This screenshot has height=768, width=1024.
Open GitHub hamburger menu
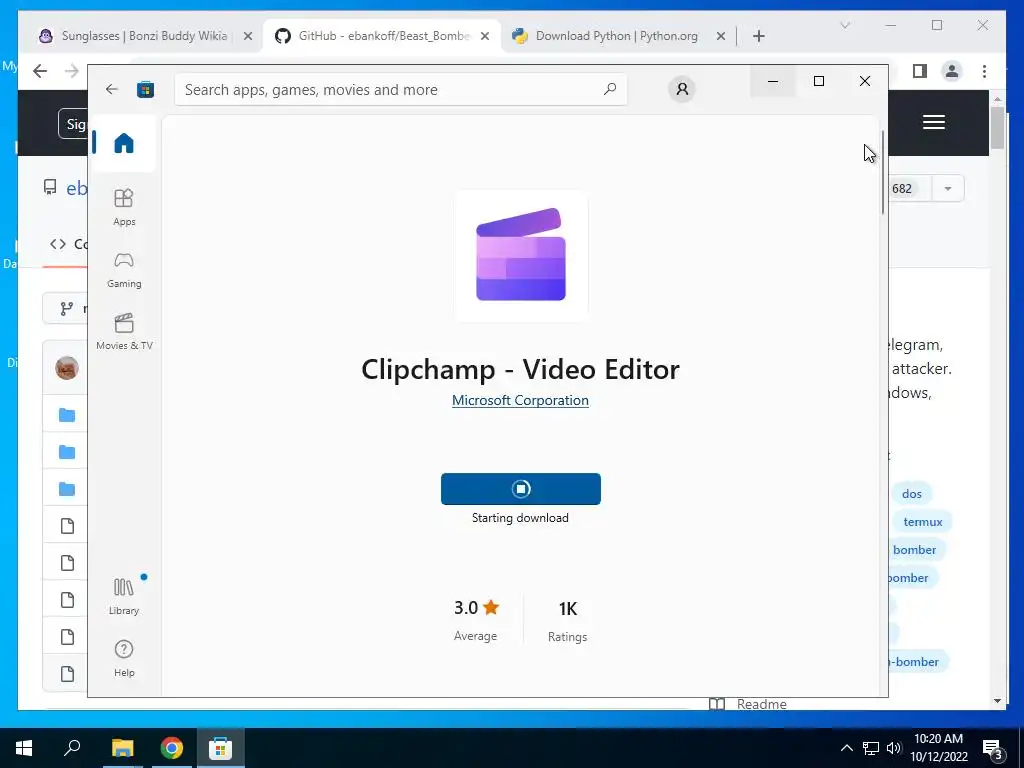(934, 122)
